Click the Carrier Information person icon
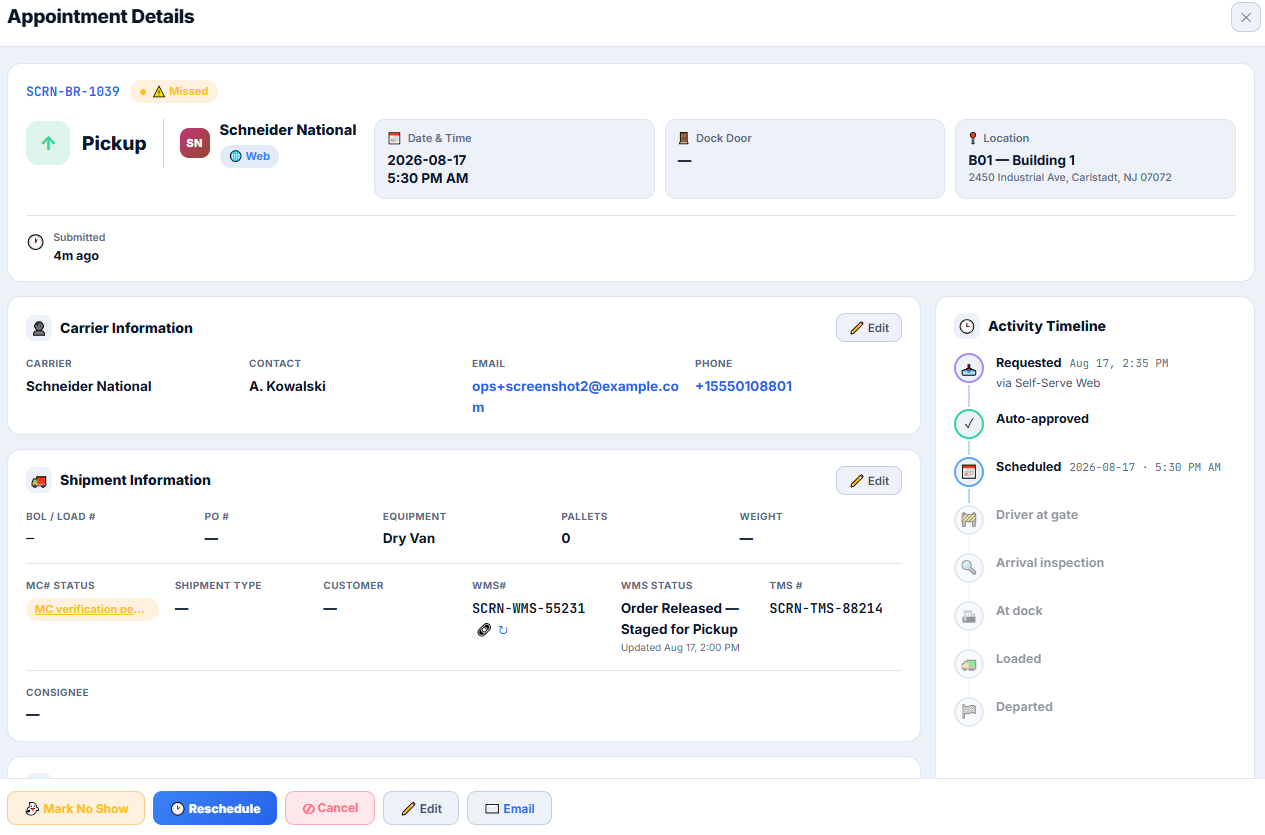Screen dimensions: 1265x835 pyautogui.click(x=39, y=328)
